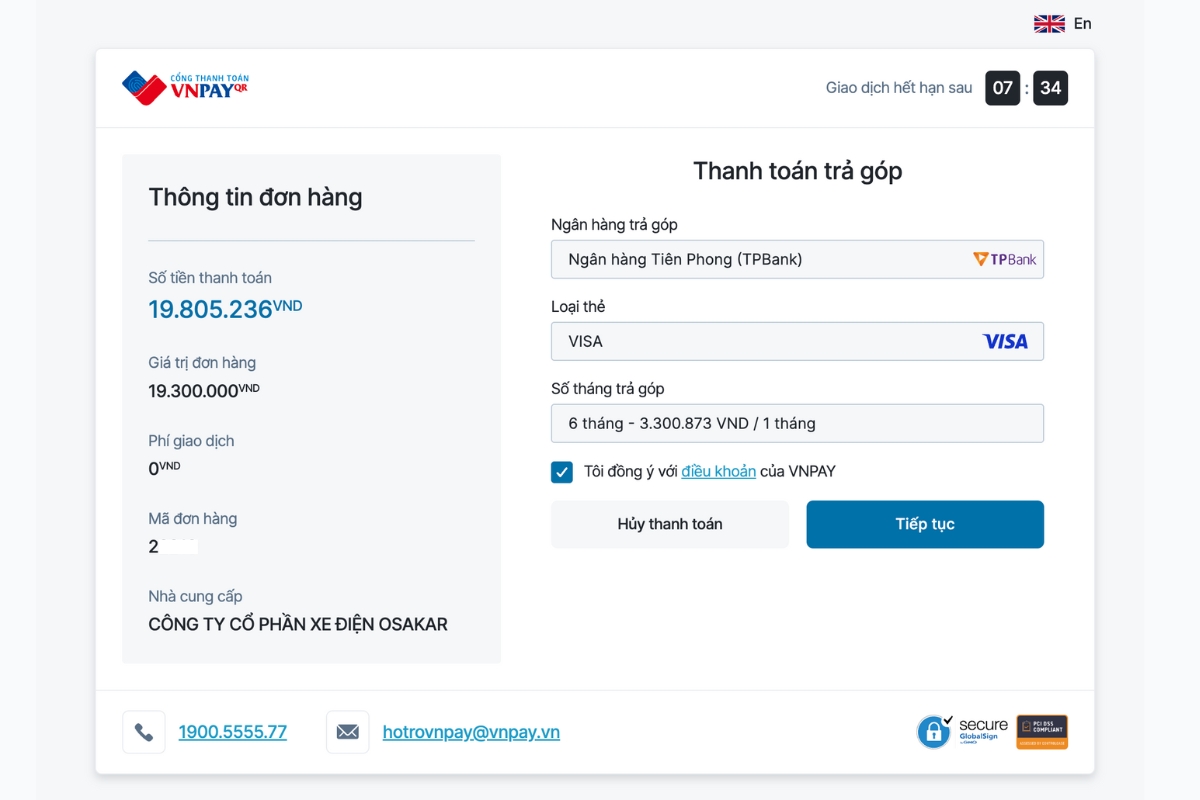Uncheck the VNPAY terms agreement checkbox

click(562, 472)
